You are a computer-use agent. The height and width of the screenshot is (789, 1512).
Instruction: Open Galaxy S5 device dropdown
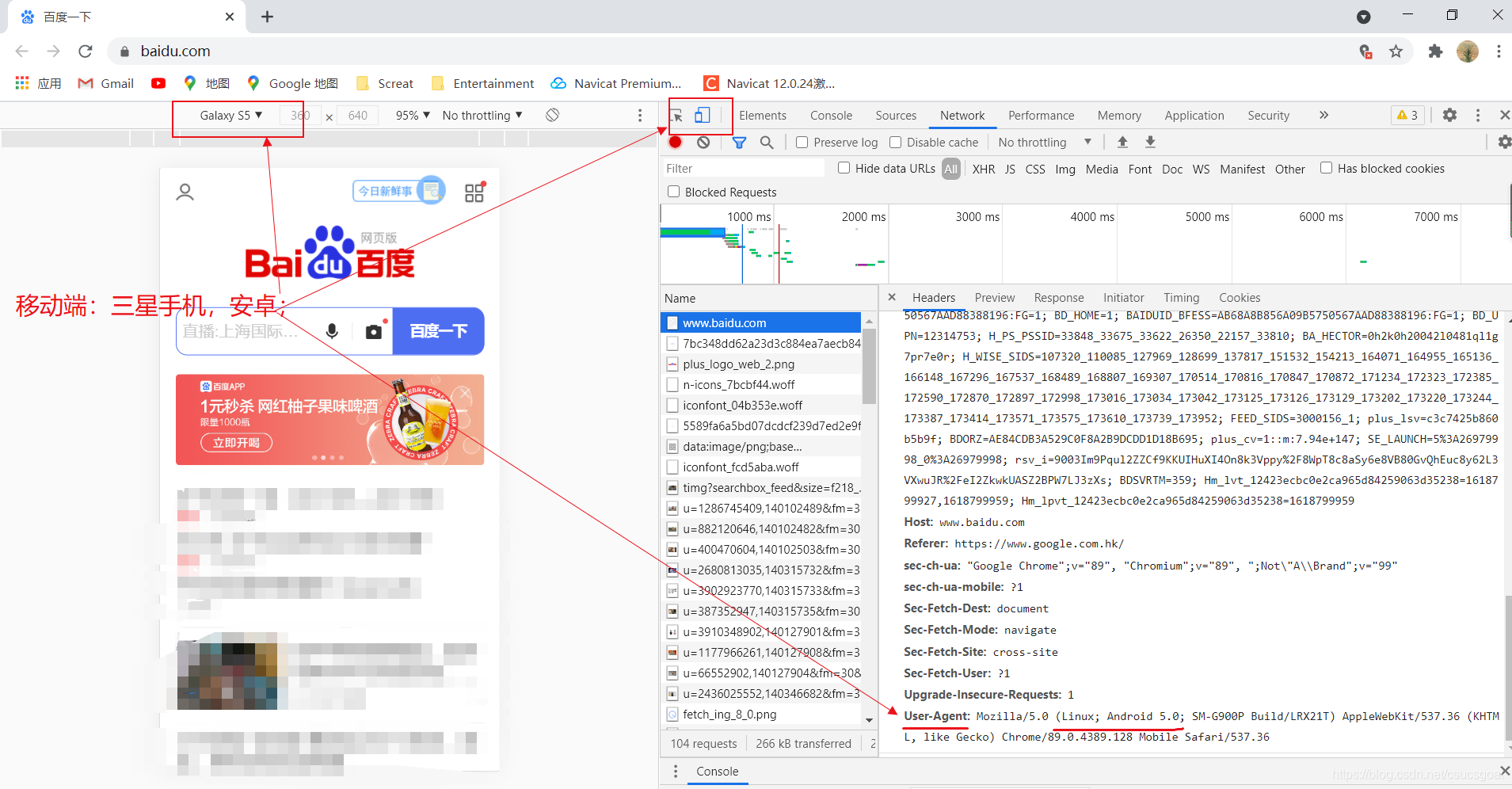(230, 115)
